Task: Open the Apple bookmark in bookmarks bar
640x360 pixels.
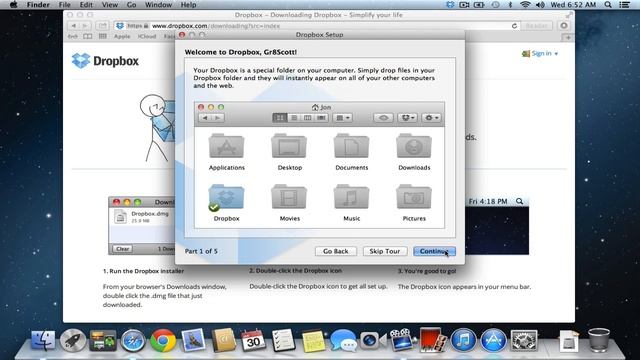Action: [122, 36]
